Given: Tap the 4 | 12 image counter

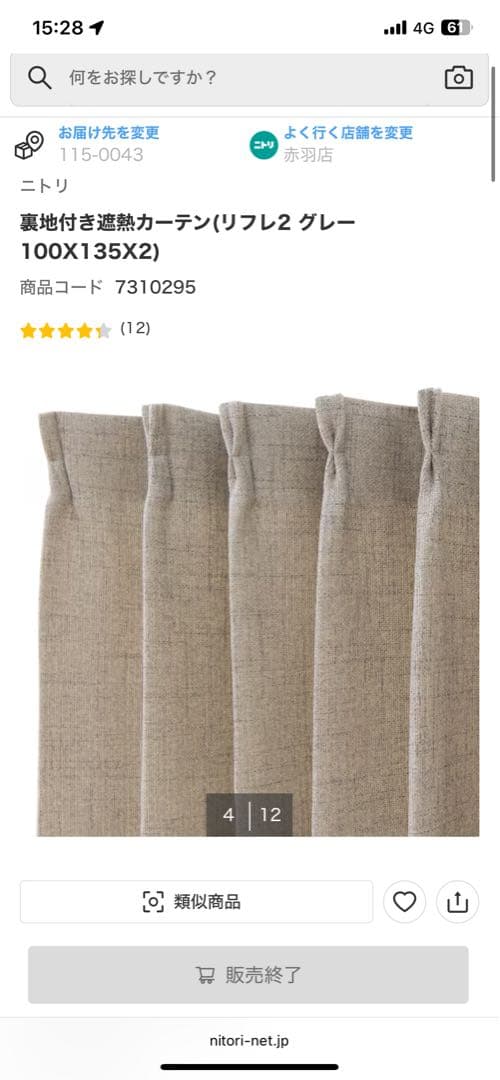Looking at the screenshot, I should [249, 815].
